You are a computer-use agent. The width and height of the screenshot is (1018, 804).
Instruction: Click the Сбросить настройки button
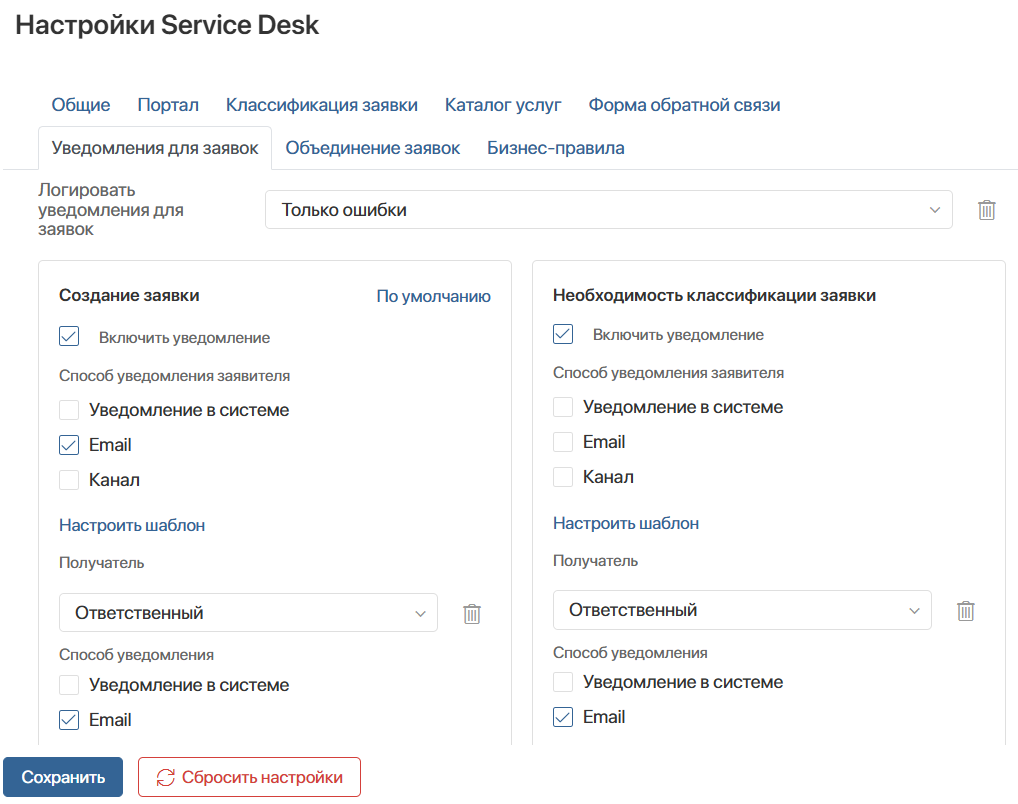(249, 777)
